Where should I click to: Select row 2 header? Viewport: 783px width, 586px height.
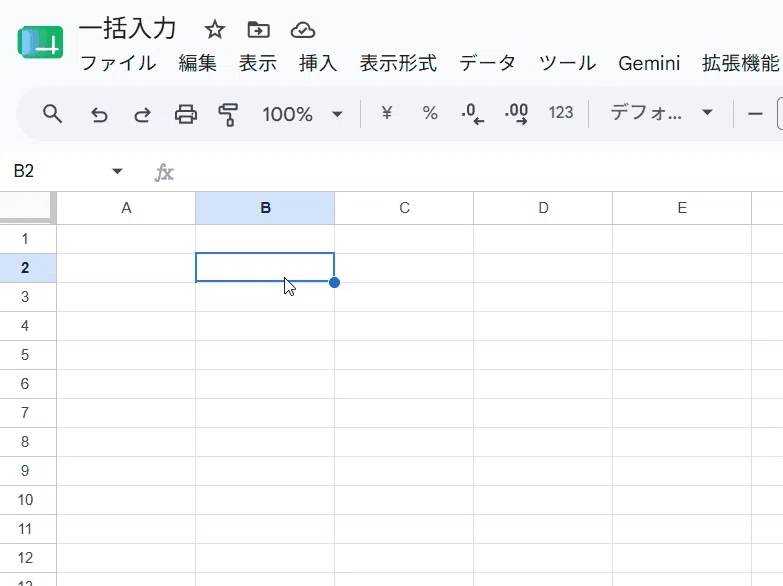coord(28,268)
